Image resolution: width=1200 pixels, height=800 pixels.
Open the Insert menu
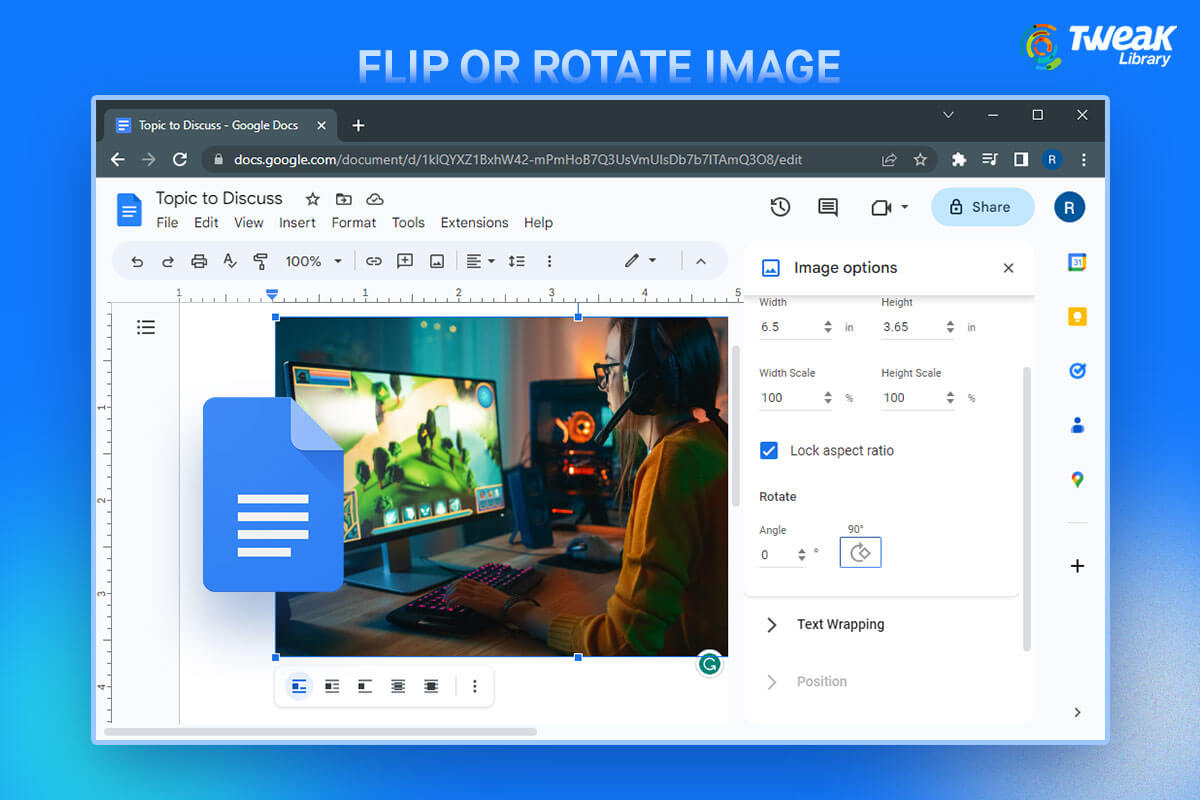[297, 223]
